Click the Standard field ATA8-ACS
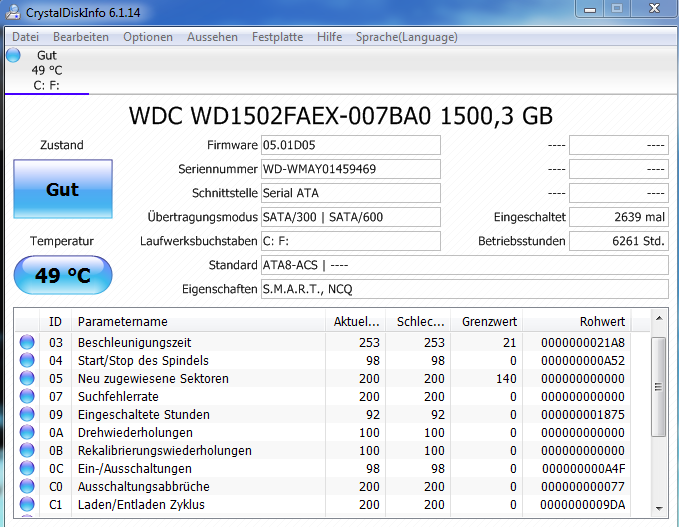This screenshot has height=527, width=679. tap(465, 265)
